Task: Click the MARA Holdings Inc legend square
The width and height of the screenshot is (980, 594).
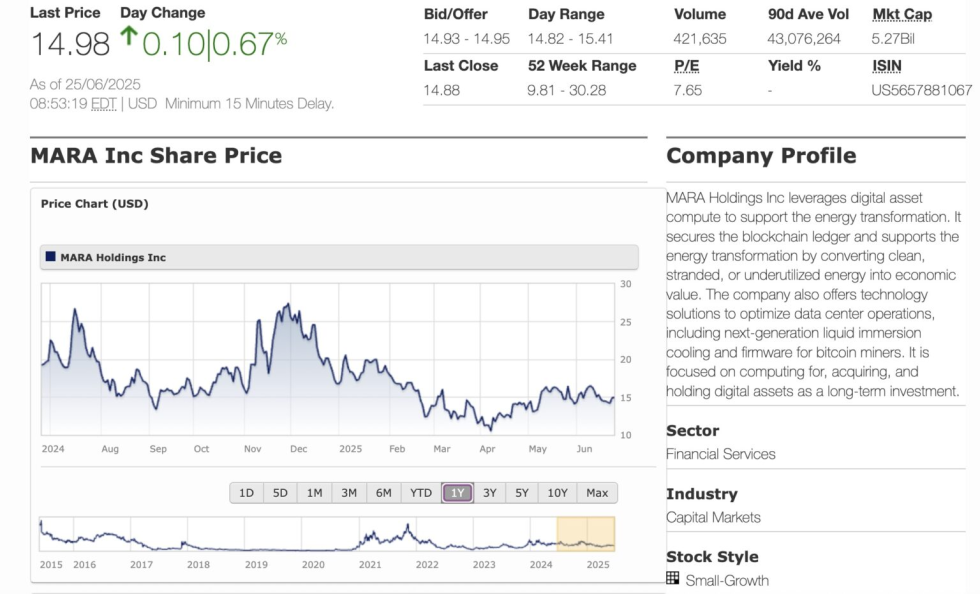Action: (50, 257)
